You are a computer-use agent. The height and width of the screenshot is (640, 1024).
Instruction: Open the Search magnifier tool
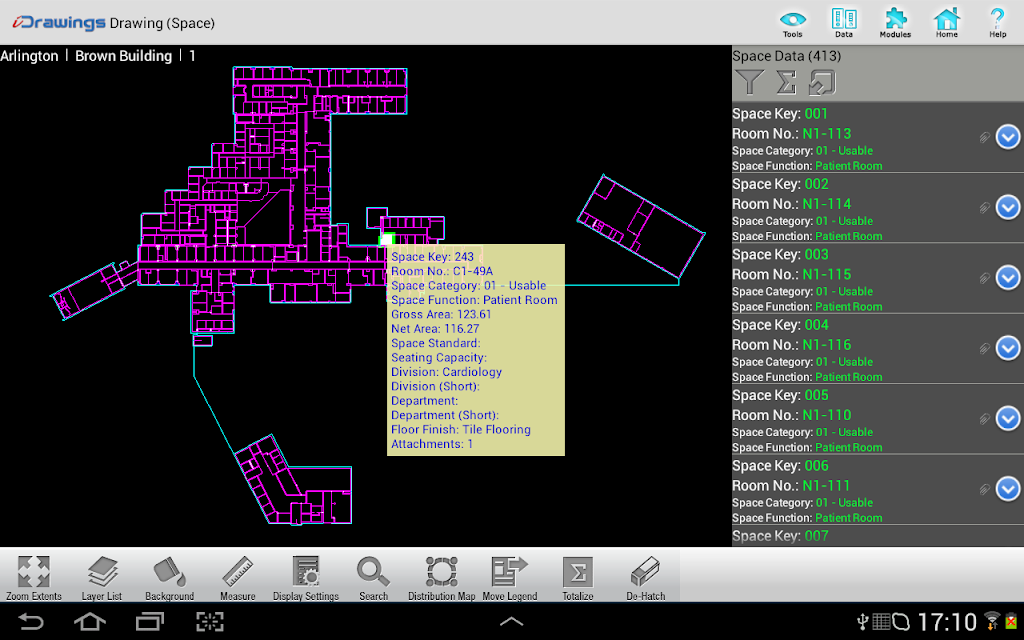coord(374,578)
